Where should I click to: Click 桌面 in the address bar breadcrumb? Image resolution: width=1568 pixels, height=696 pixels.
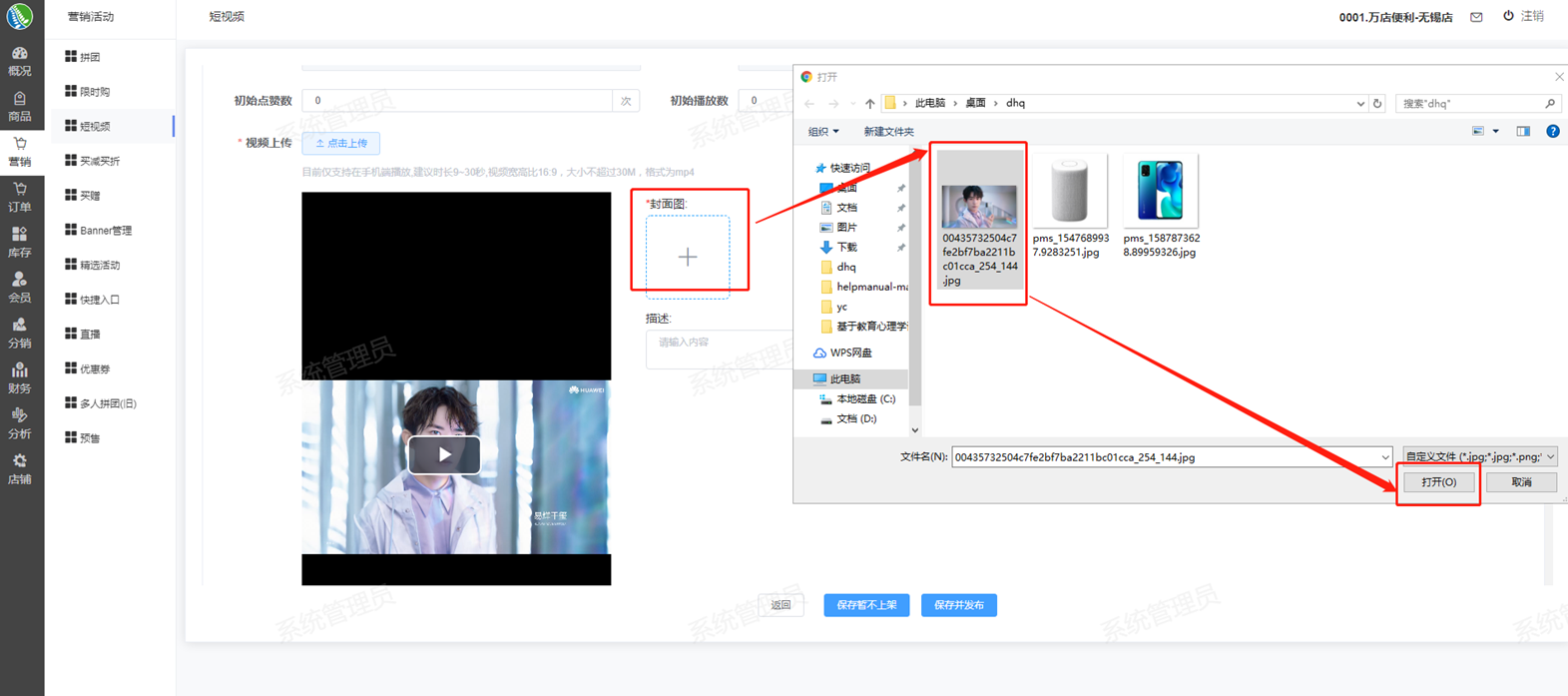975,104
